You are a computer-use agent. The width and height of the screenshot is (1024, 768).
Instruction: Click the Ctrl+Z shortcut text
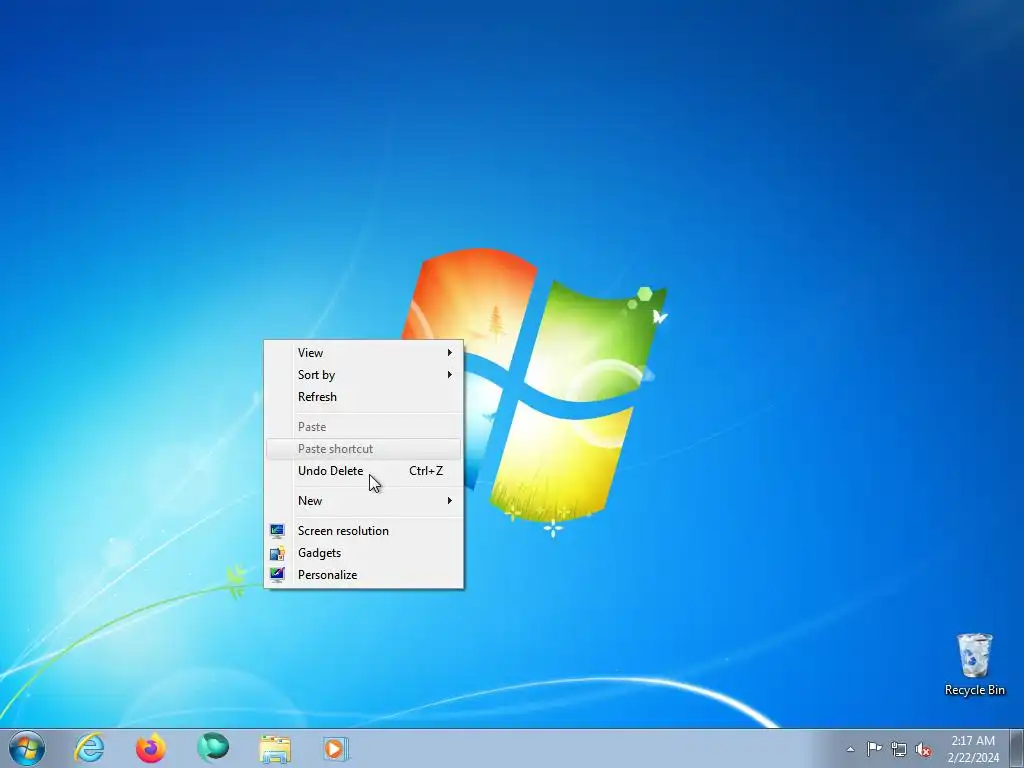point(426,471)
